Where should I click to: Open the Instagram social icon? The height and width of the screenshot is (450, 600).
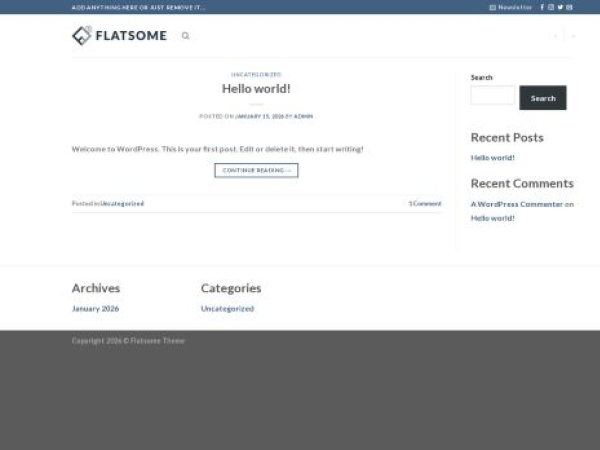click(551, 7)
